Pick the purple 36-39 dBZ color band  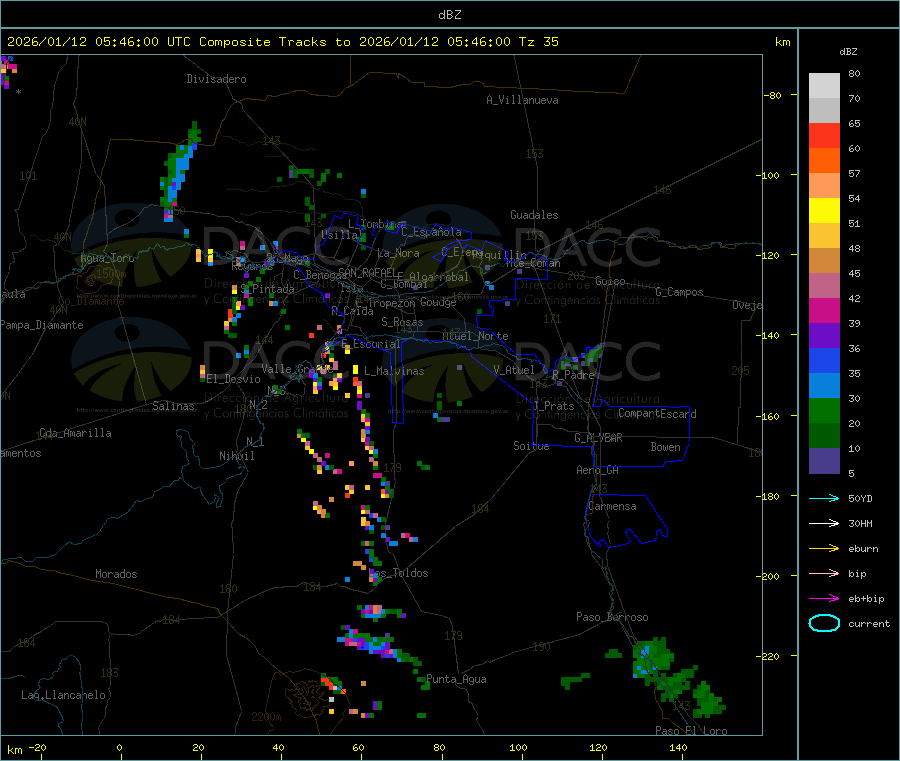click(824, 336)
